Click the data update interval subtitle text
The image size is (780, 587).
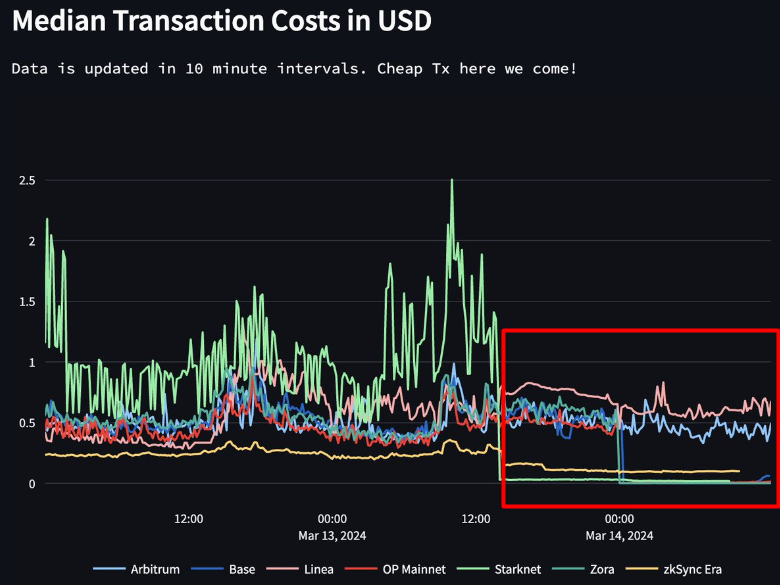[294, 68]
